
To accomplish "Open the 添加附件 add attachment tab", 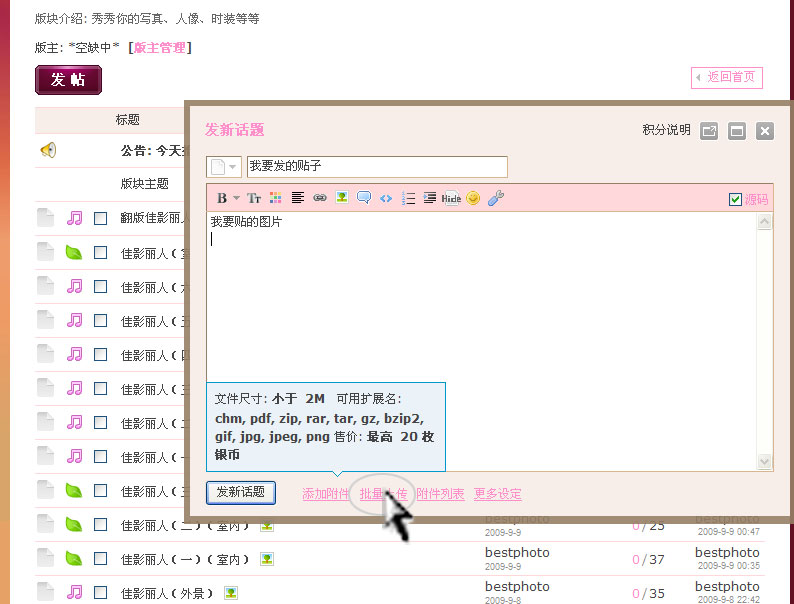I will 326,494.
